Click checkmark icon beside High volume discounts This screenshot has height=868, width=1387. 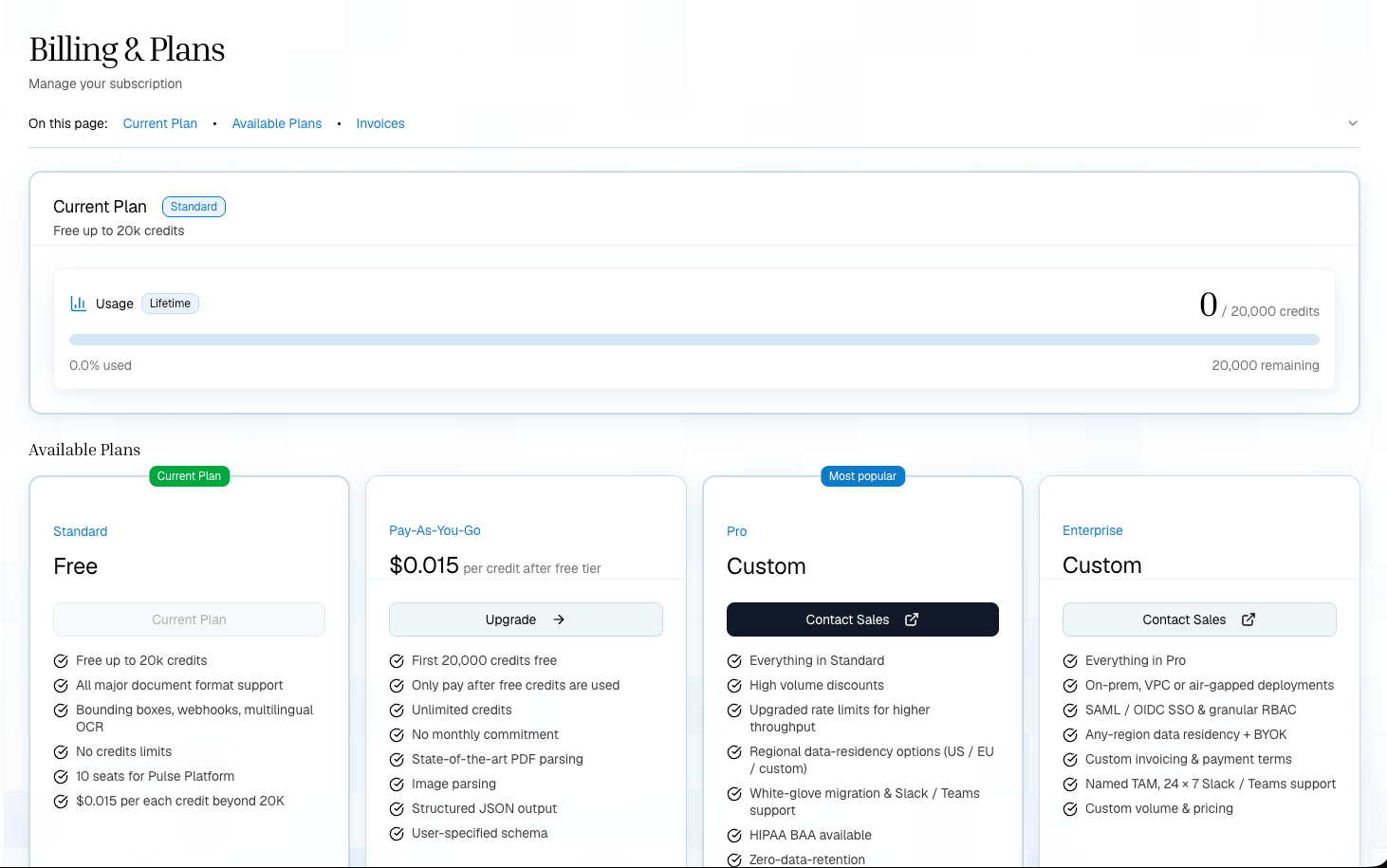[x=734, y=686]
